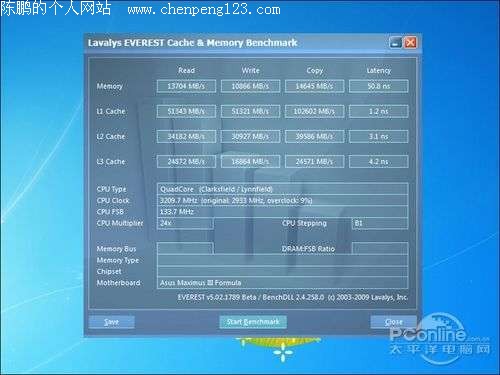Select the L3 Cache Latency value 4.2 ns
500x375 pixels.
tap(379, 162)
